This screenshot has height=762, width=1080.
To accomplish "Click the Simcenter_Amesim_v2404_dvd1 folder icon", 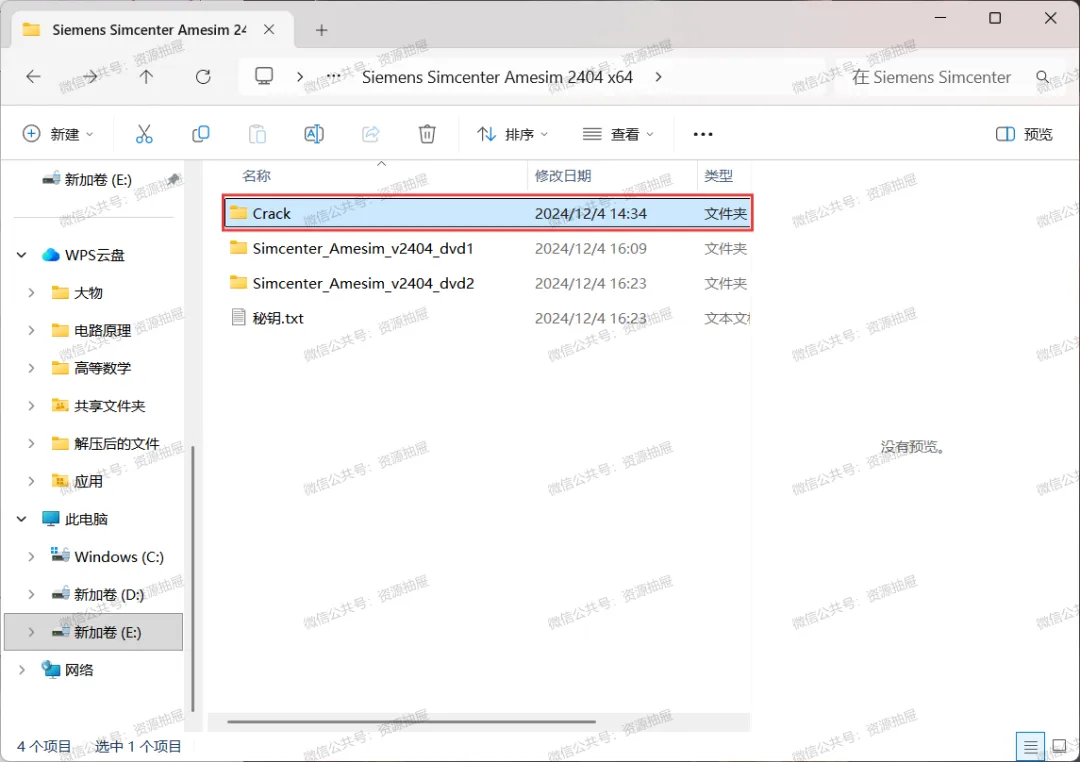I will (x=238, y=248).
